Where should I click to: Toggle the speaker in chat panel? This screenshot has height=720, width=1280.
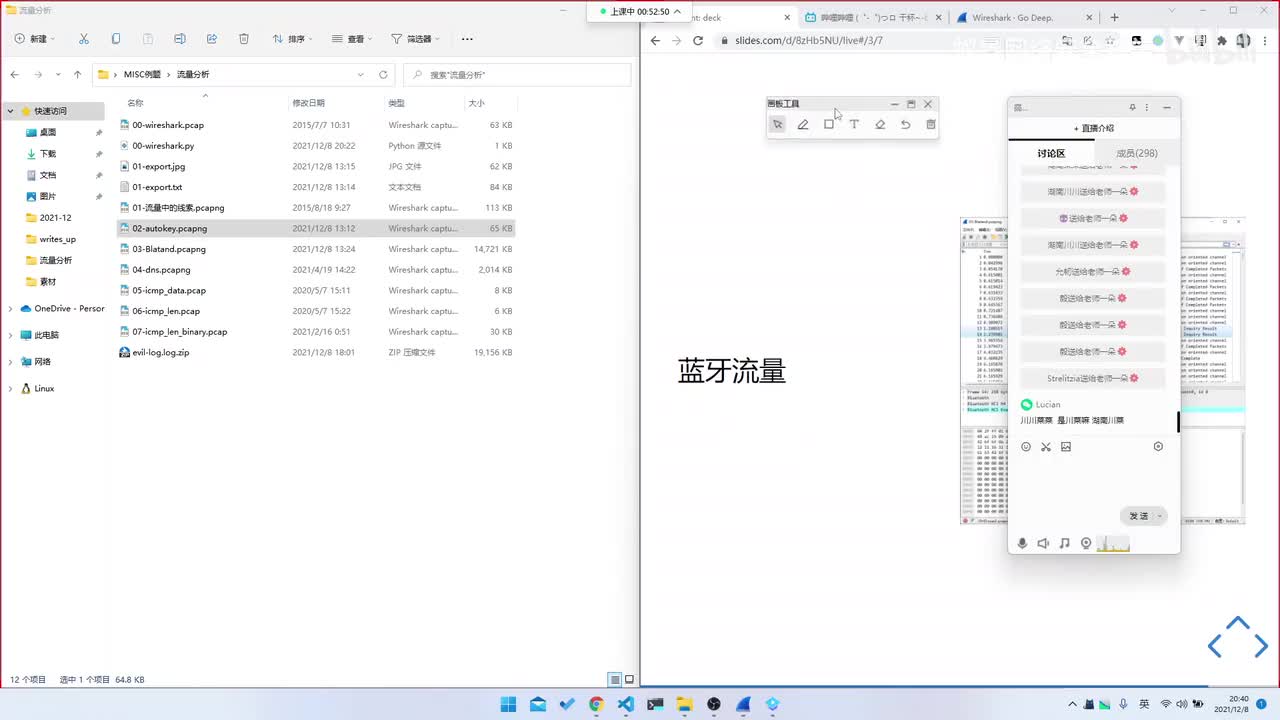[1043, 543]
